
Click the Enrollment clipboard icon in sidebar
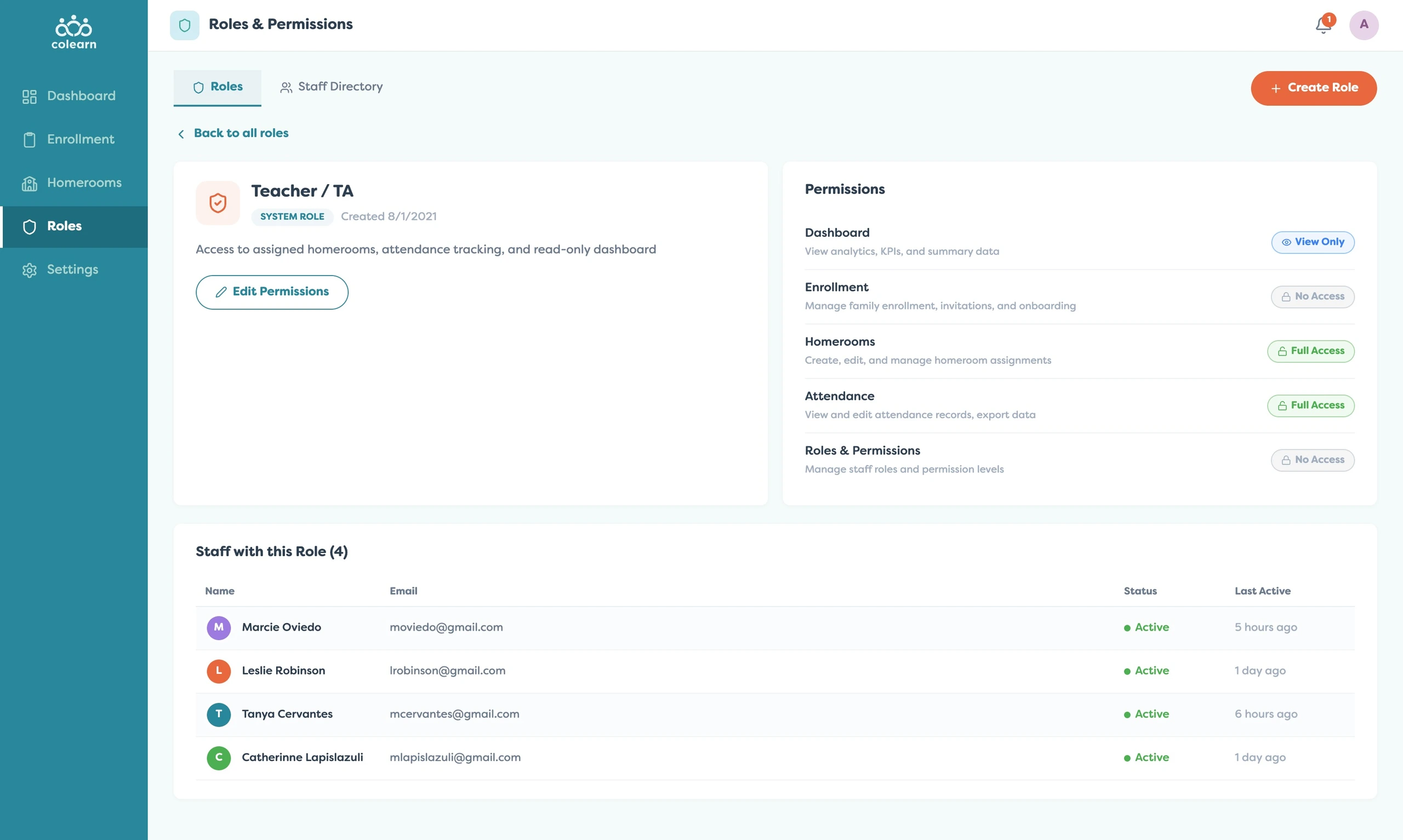[x=30, y=140]
